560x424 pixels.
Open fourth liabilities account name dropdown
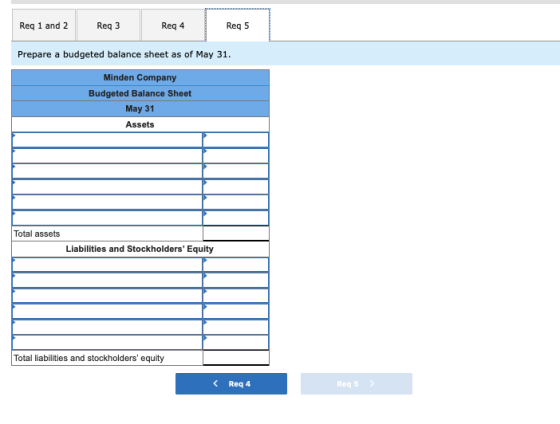pyautogui.click(x=107, y=311)
